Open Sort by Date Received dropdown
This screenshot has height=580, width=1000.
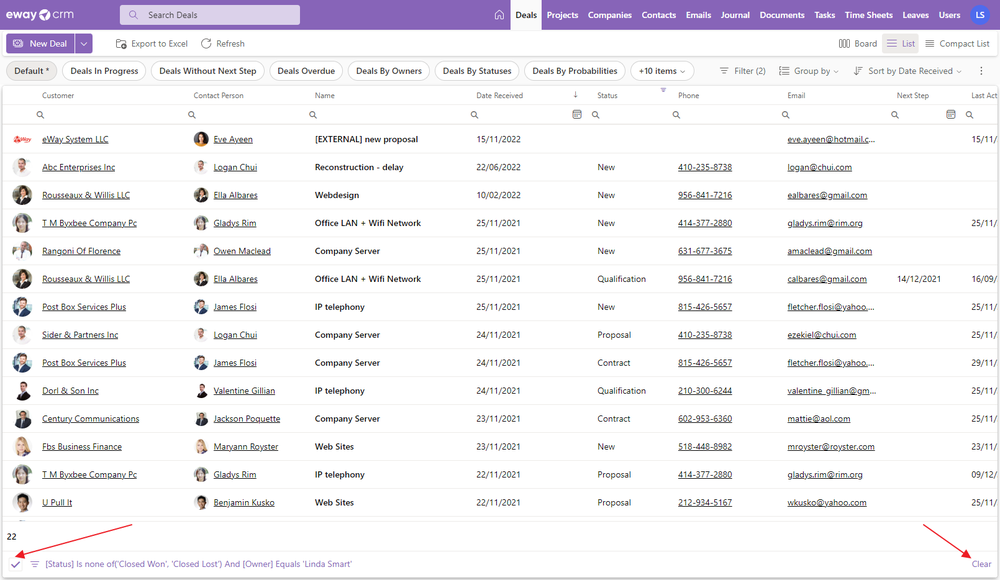pyautogui.click(x=908, y=71)
